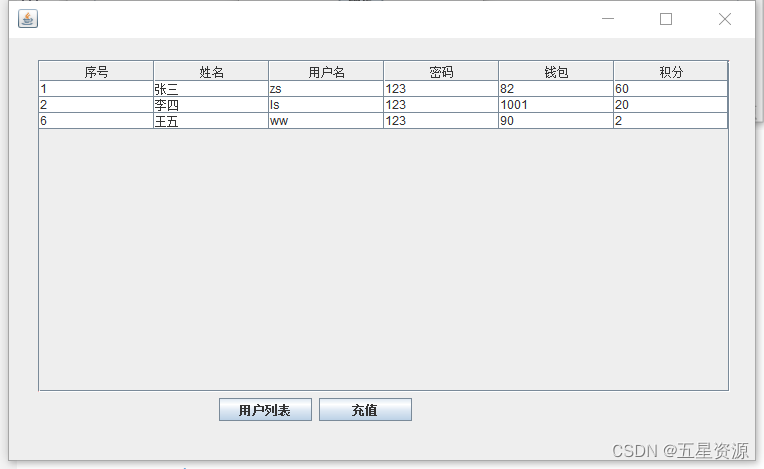Select the name cell 李四

211,105
